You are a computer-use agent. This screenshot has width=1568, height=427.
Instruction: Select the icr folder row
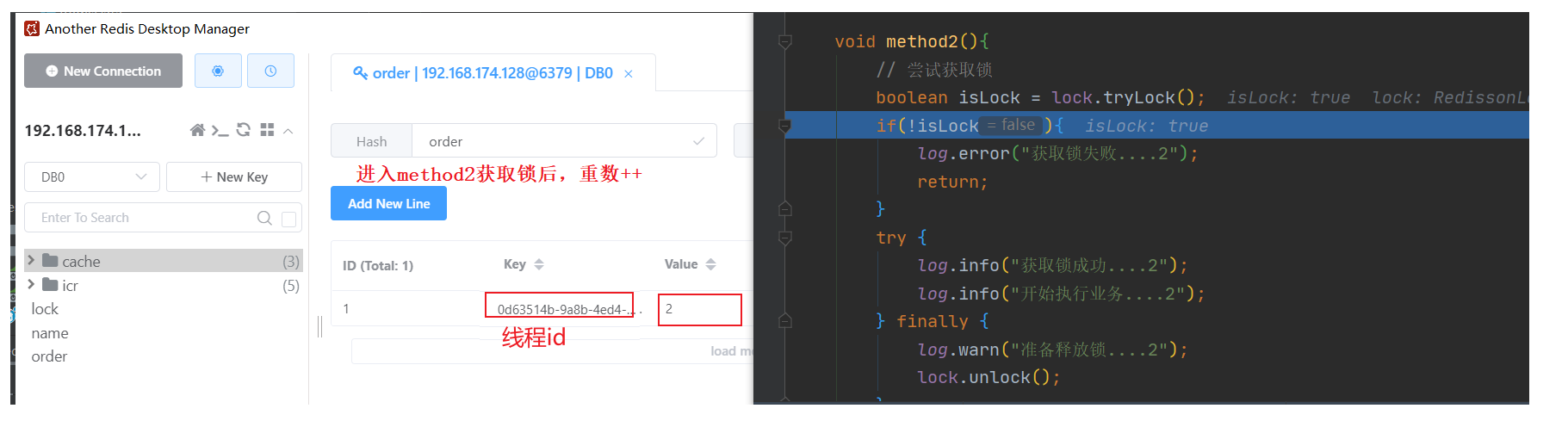pos(163,285)
